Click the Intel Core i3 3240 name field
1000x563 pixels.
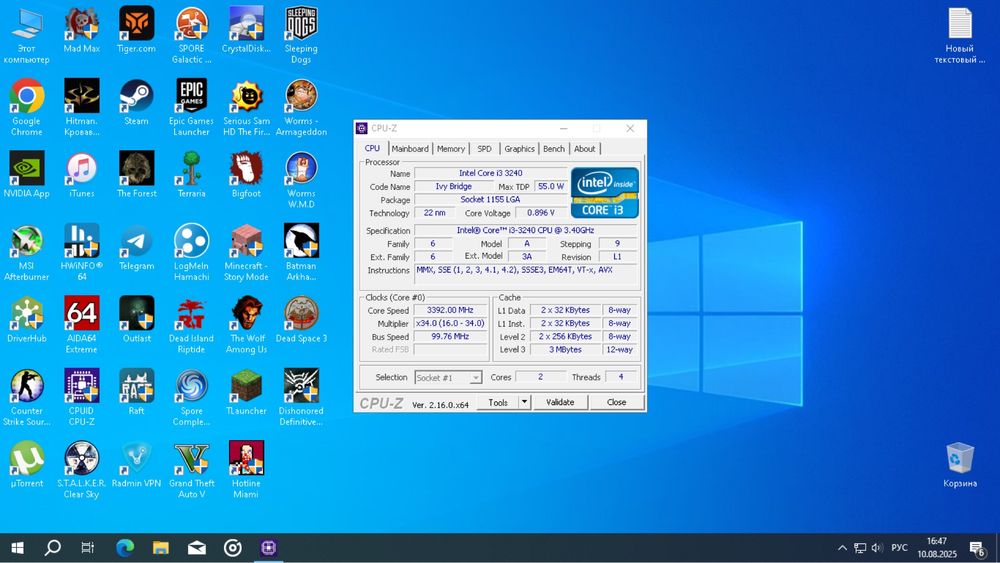[490, 173]
